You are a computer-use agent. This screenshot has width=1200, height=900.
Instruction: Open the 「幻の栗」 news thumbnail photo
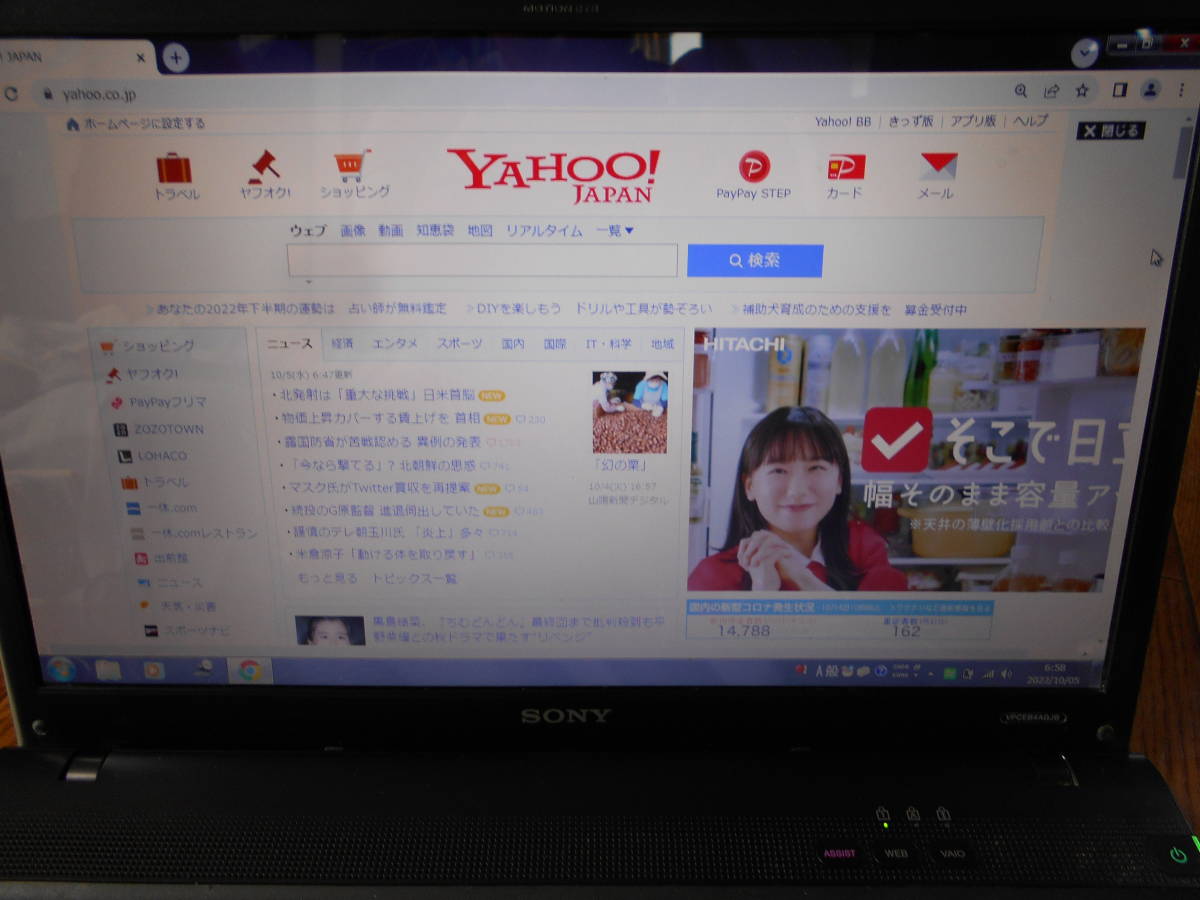pyautogui.click(x=630, y=412)
